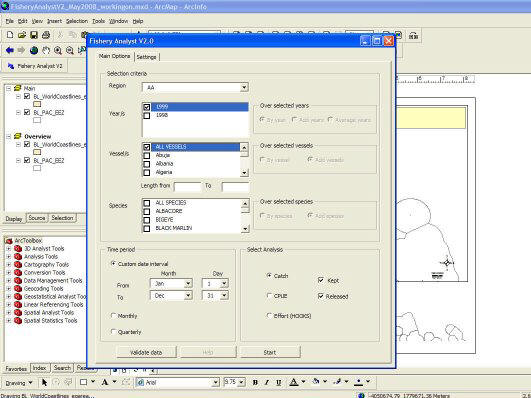Click the Overview data frame icon
The width and height of the screenshot is (531, 398).
click(18, 137)
